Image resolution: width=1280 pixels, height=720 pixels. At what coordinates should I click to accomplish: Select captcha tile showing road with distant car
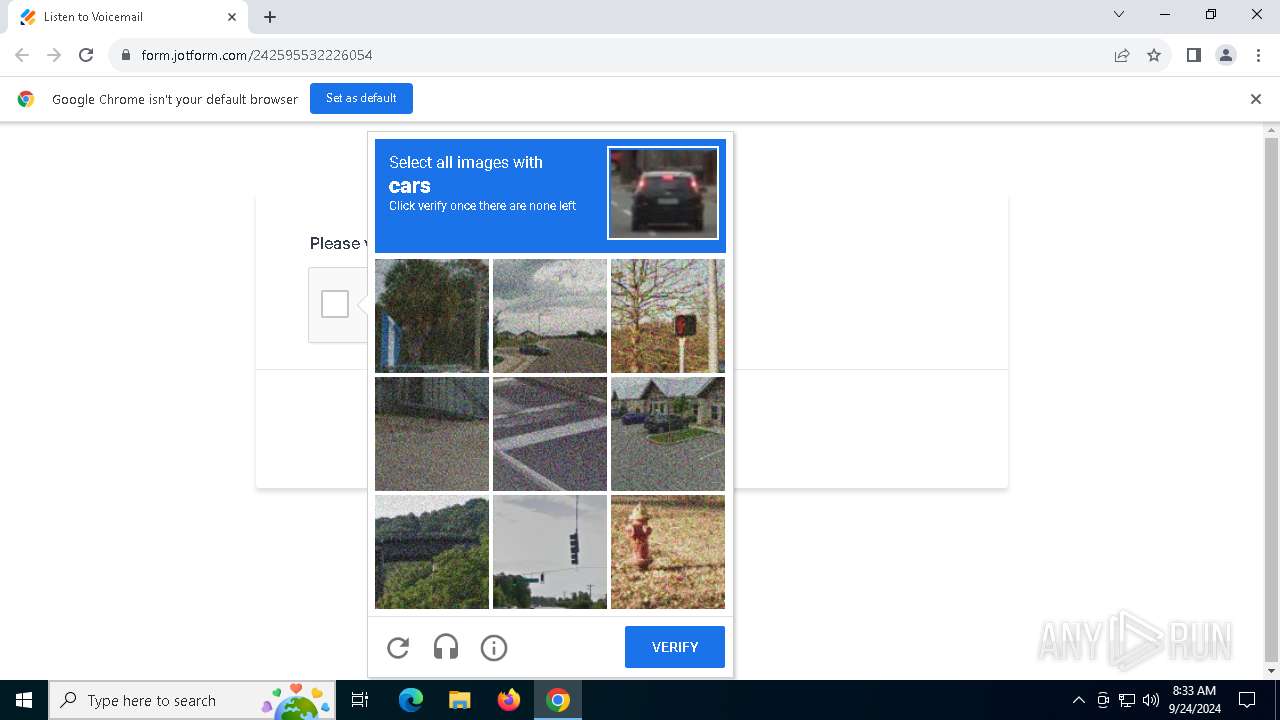[x=550, y=316]
